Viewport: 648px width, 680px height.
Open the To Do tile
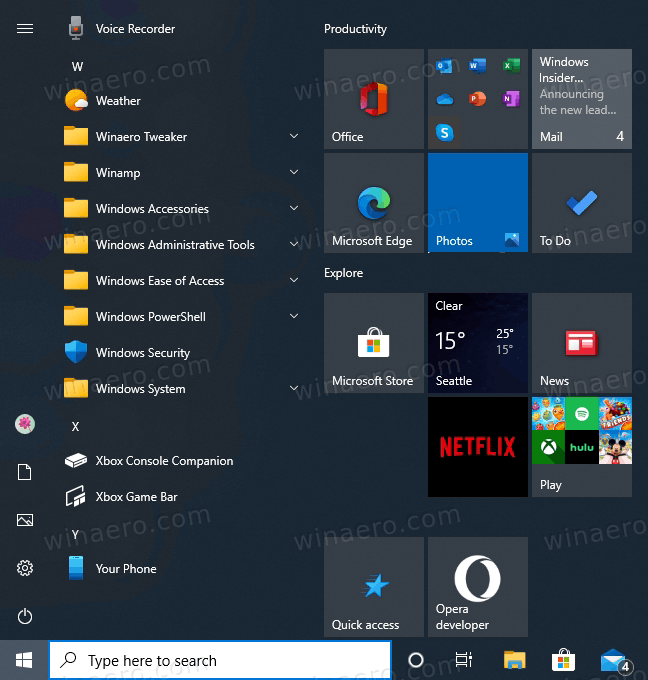(x=582, y=203)
